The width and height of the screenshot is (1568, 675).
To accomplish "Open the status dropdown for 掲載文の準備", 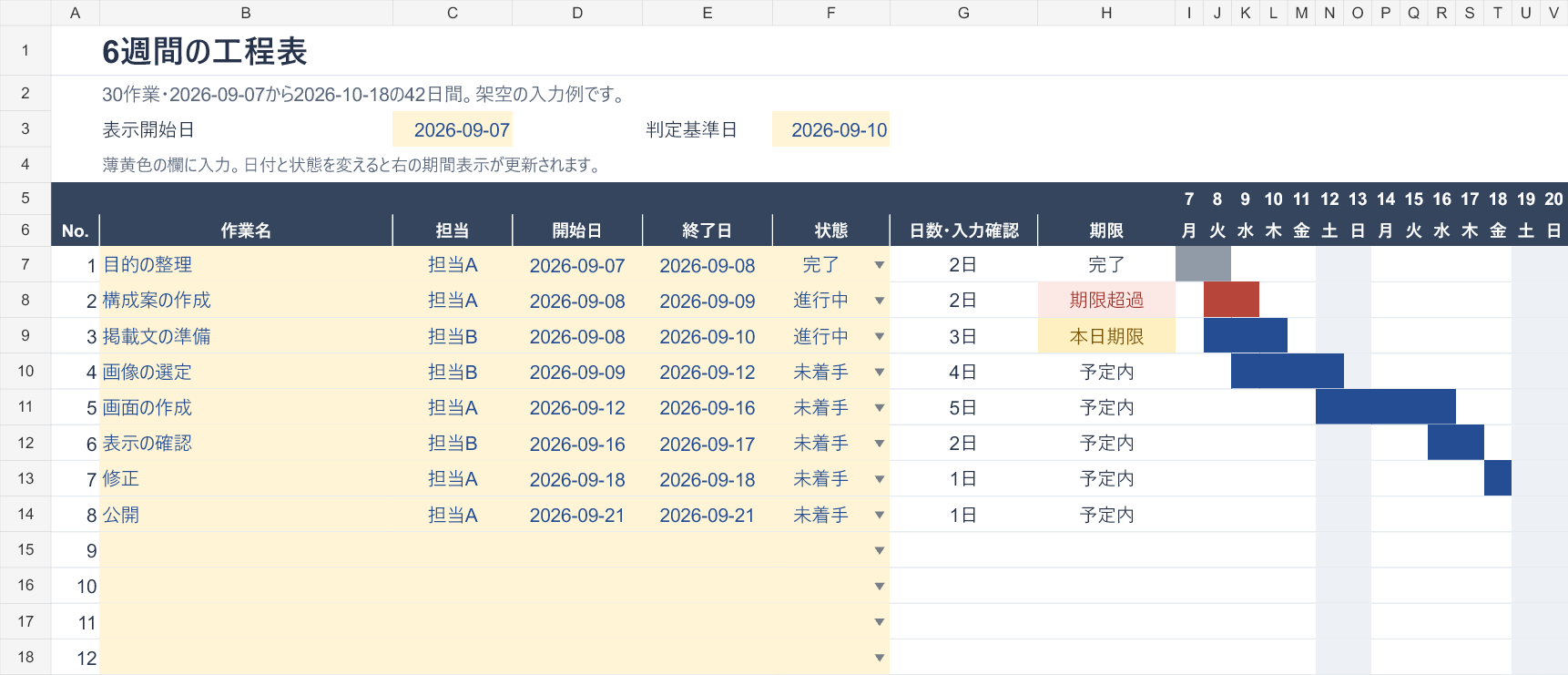I will tap(879, 336).
